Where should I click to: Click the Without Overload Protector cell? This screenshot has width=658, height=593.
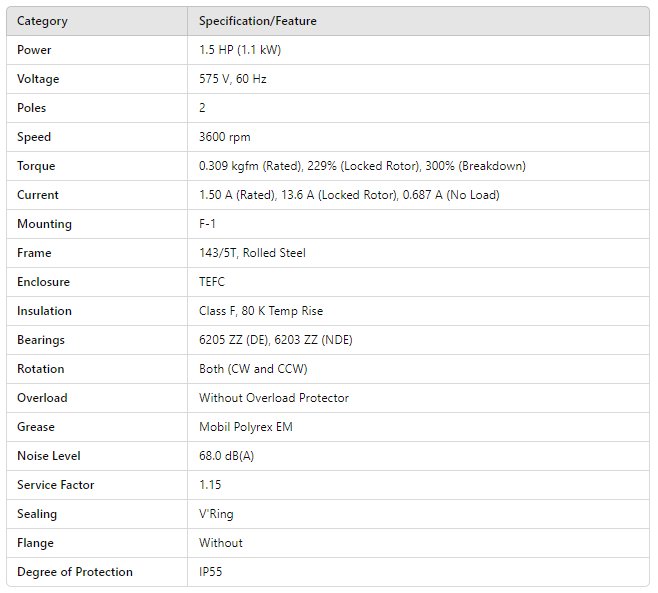274,398
